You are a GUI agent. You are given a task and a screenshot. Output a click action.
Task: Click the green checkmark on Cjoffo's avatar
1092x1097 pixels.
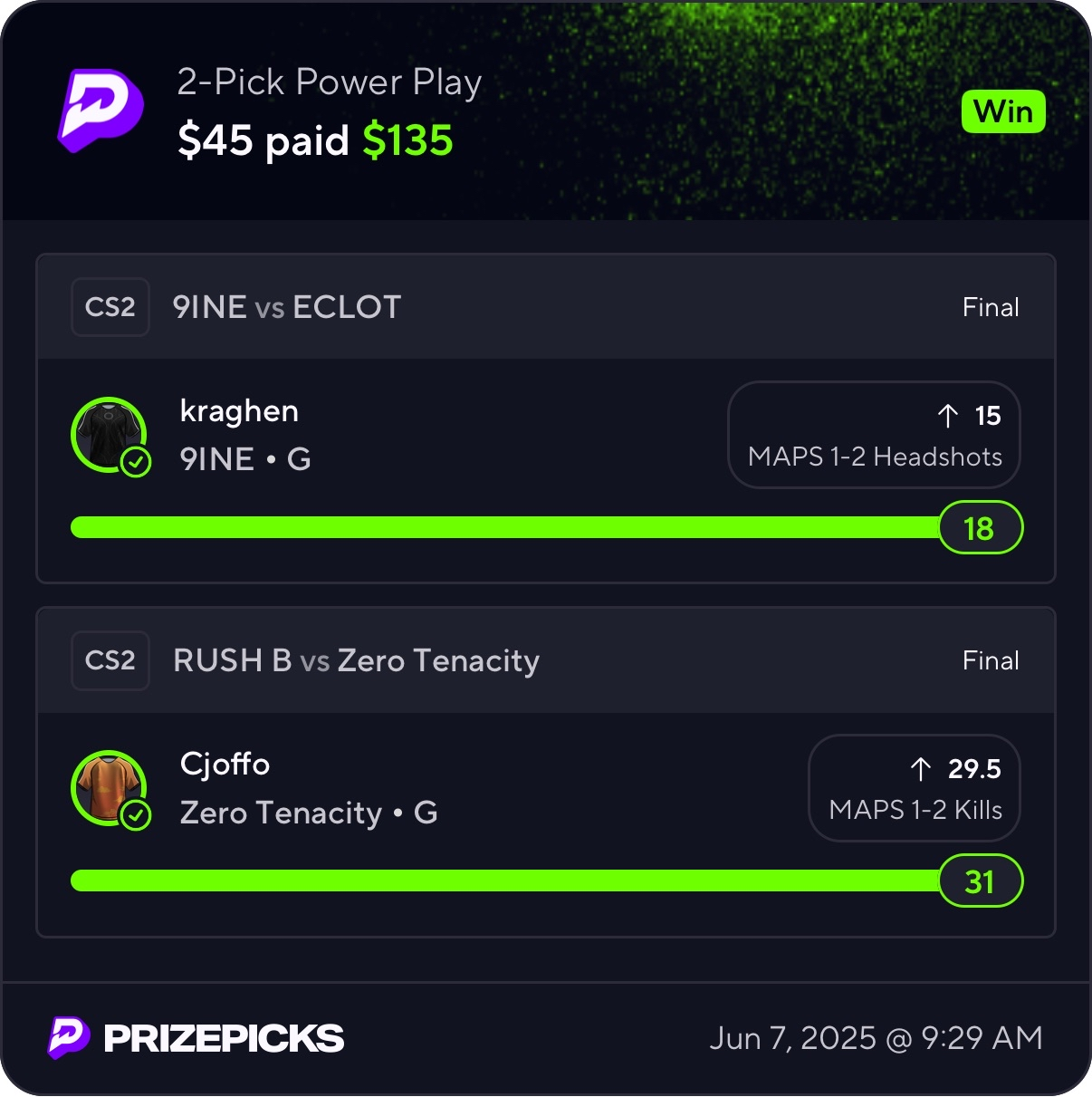[136, 815]
